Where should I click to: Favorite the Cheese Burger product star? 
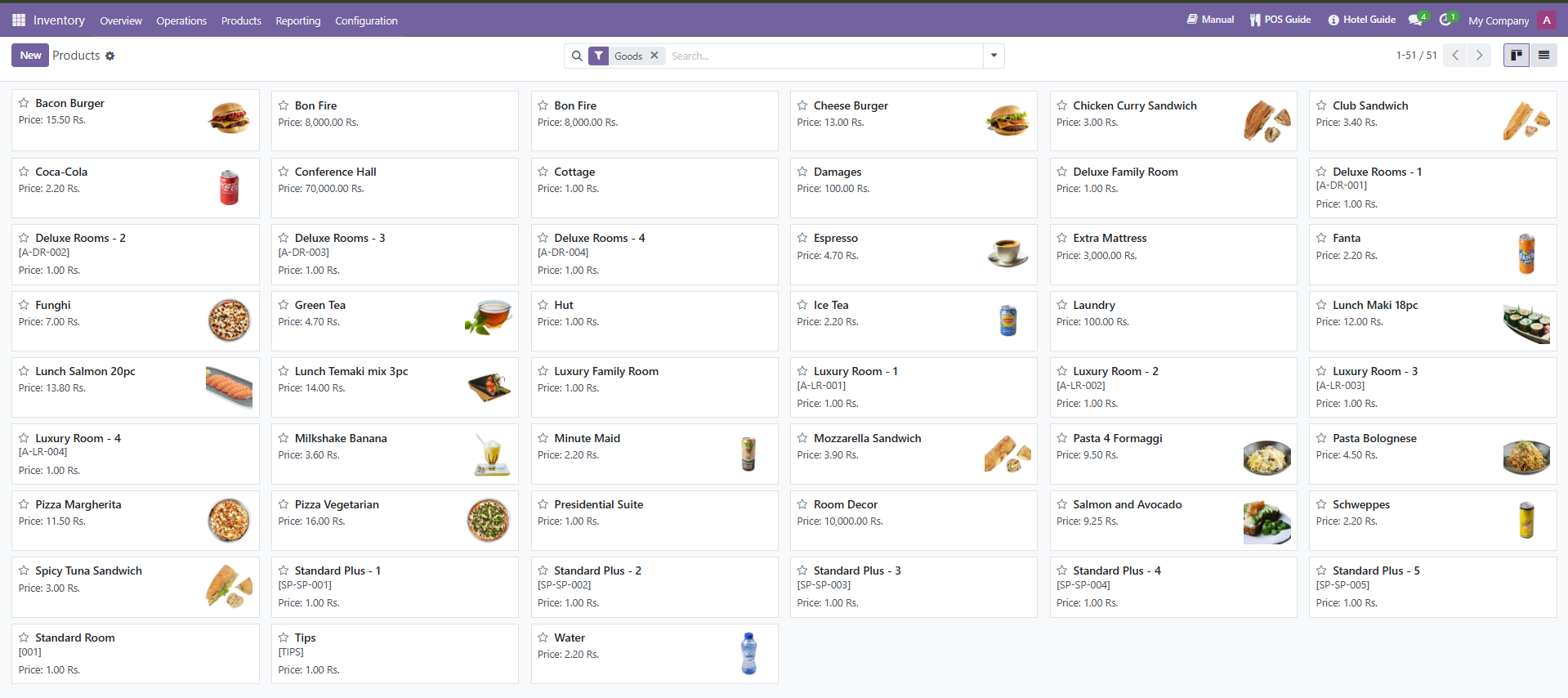[802, 105]
